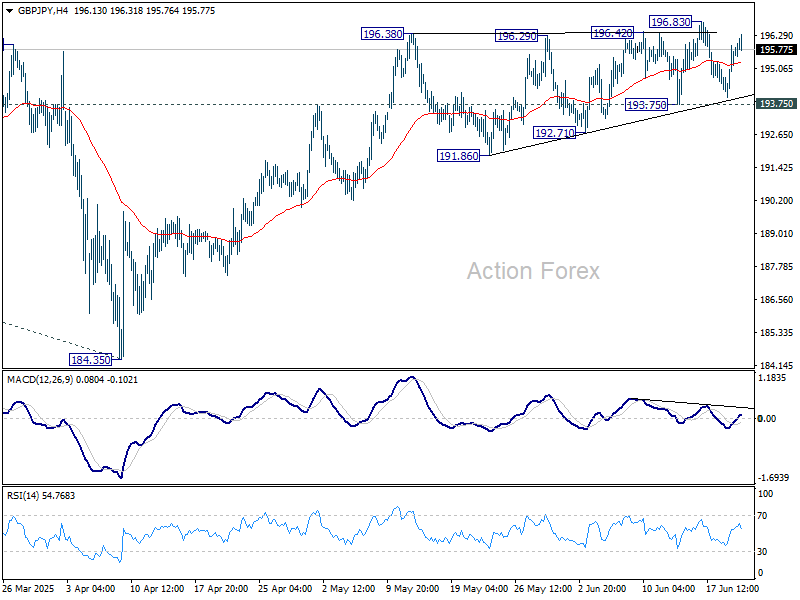Click the Action Forex watermark

point(533,271)
